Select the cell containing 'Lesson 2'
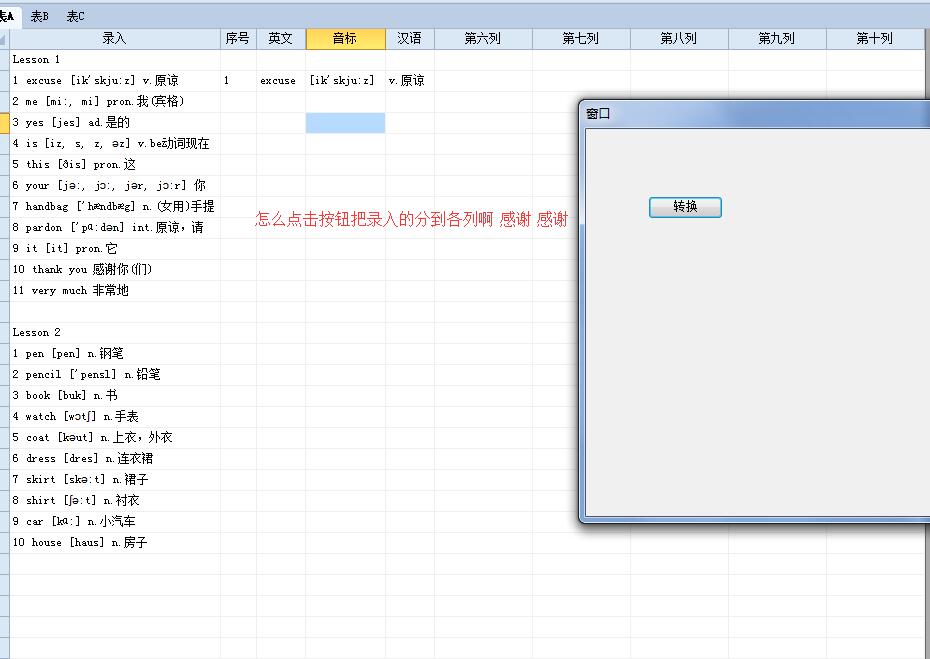Viewport: 930px width, 659px height. tap(115, 332)
